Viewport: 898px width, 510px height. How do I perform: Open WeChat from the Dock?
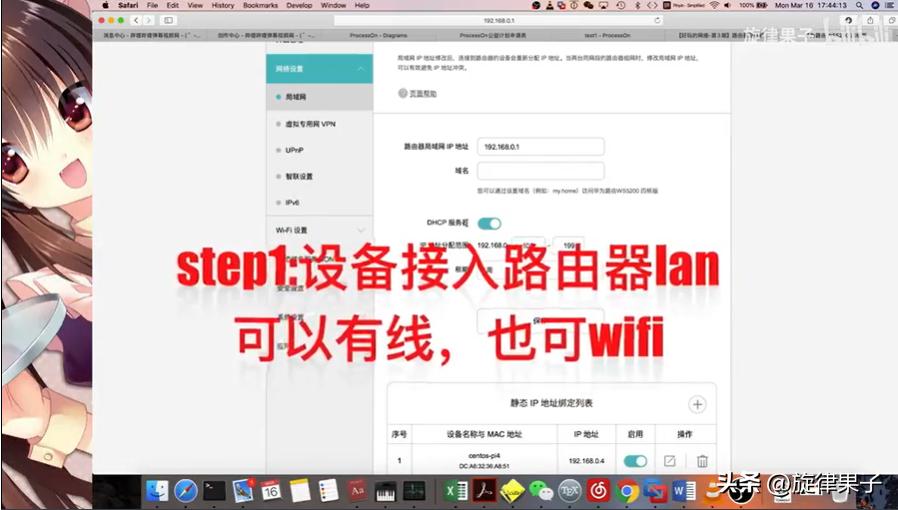coord(541,491)
